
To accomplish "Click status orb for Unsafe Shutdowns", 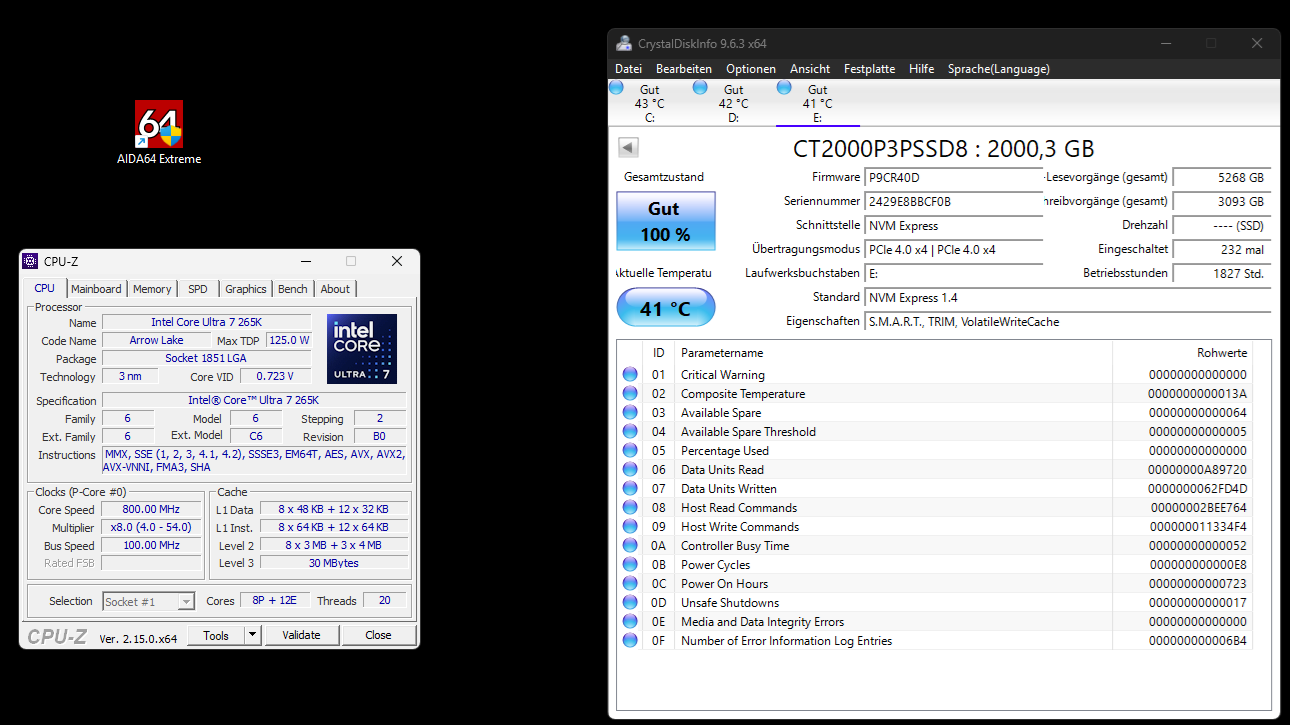I will coord(630,603).
